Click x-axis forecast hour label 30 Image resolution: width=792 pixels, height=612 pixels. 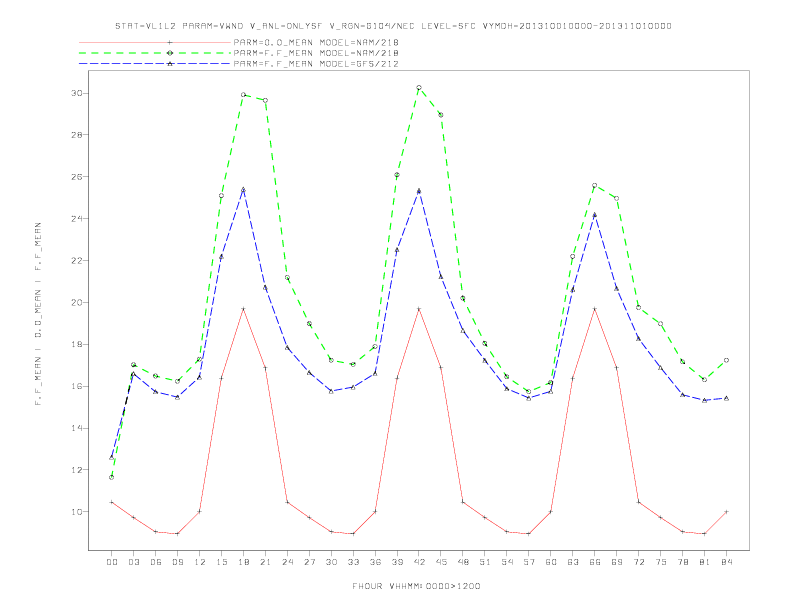pos(331,562)
